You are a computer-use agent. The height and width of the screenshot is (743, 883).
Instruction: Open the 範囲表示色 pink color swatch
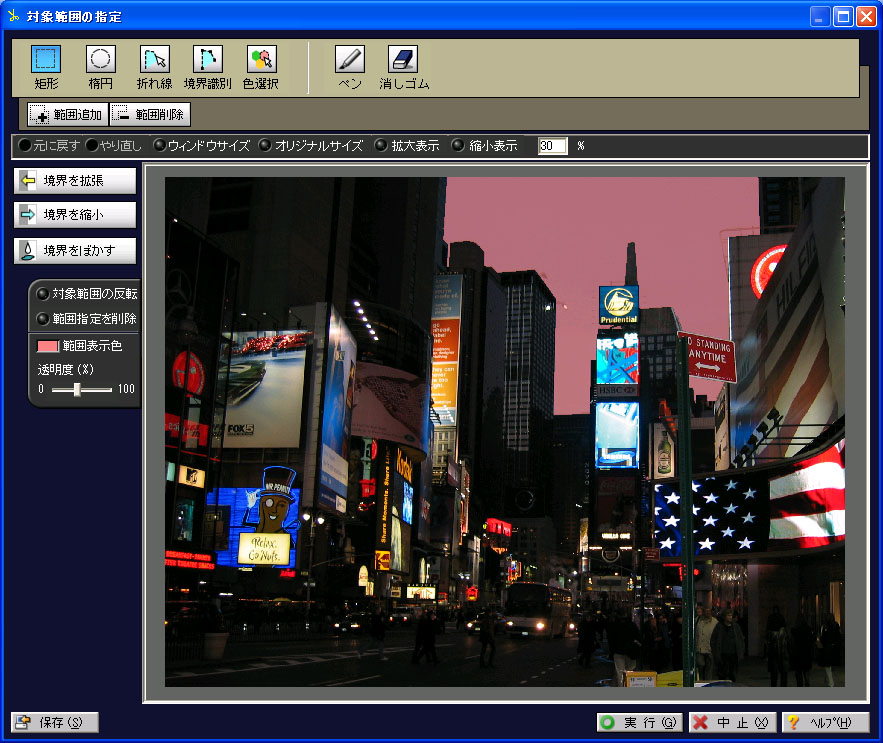(x=47, y=347)
